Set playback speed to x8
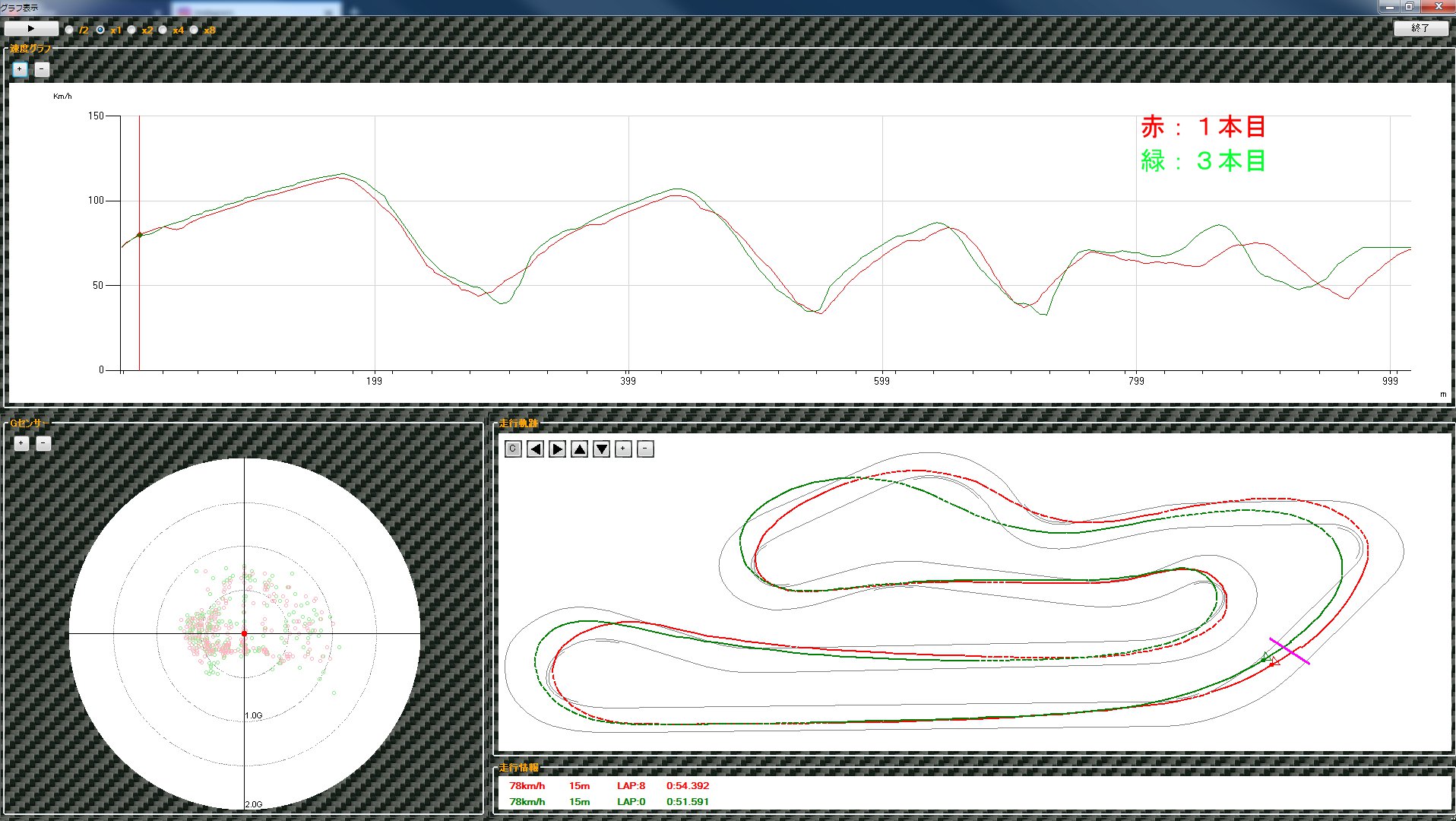Image resolution: width=1456 pixels, height=821 pixels. click(195, 30)
